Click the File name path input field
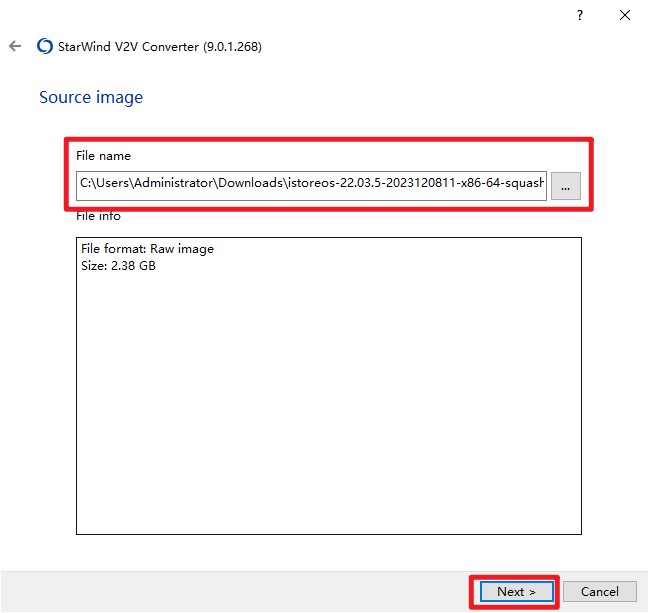 [311, 186]
